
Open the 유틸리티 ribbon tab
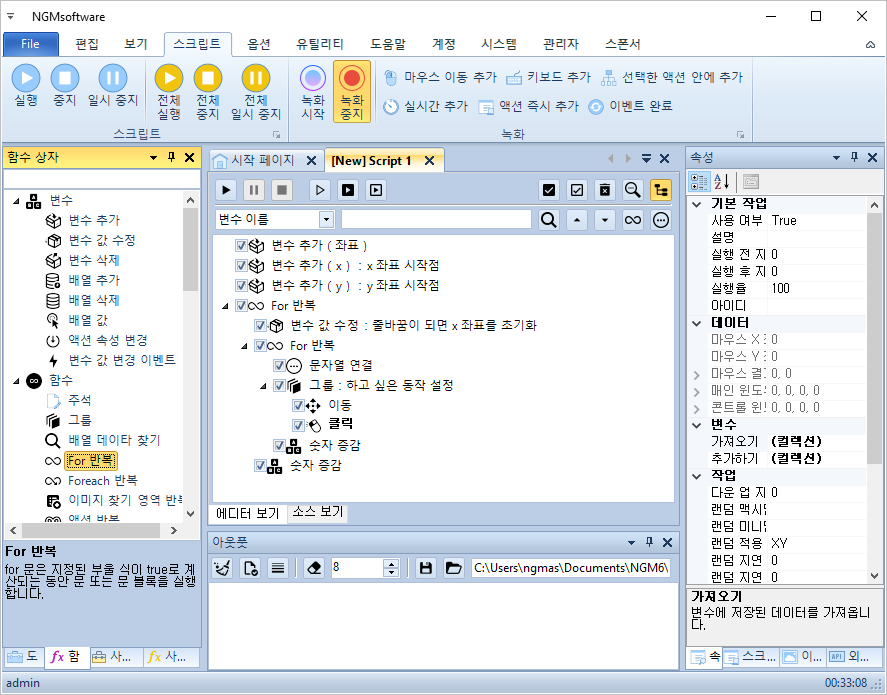320,44
